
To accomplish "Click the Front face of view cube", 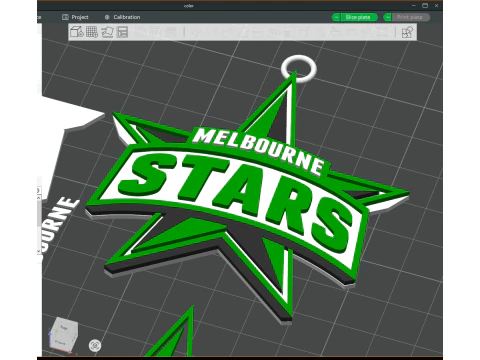I will tap(60, 342).
